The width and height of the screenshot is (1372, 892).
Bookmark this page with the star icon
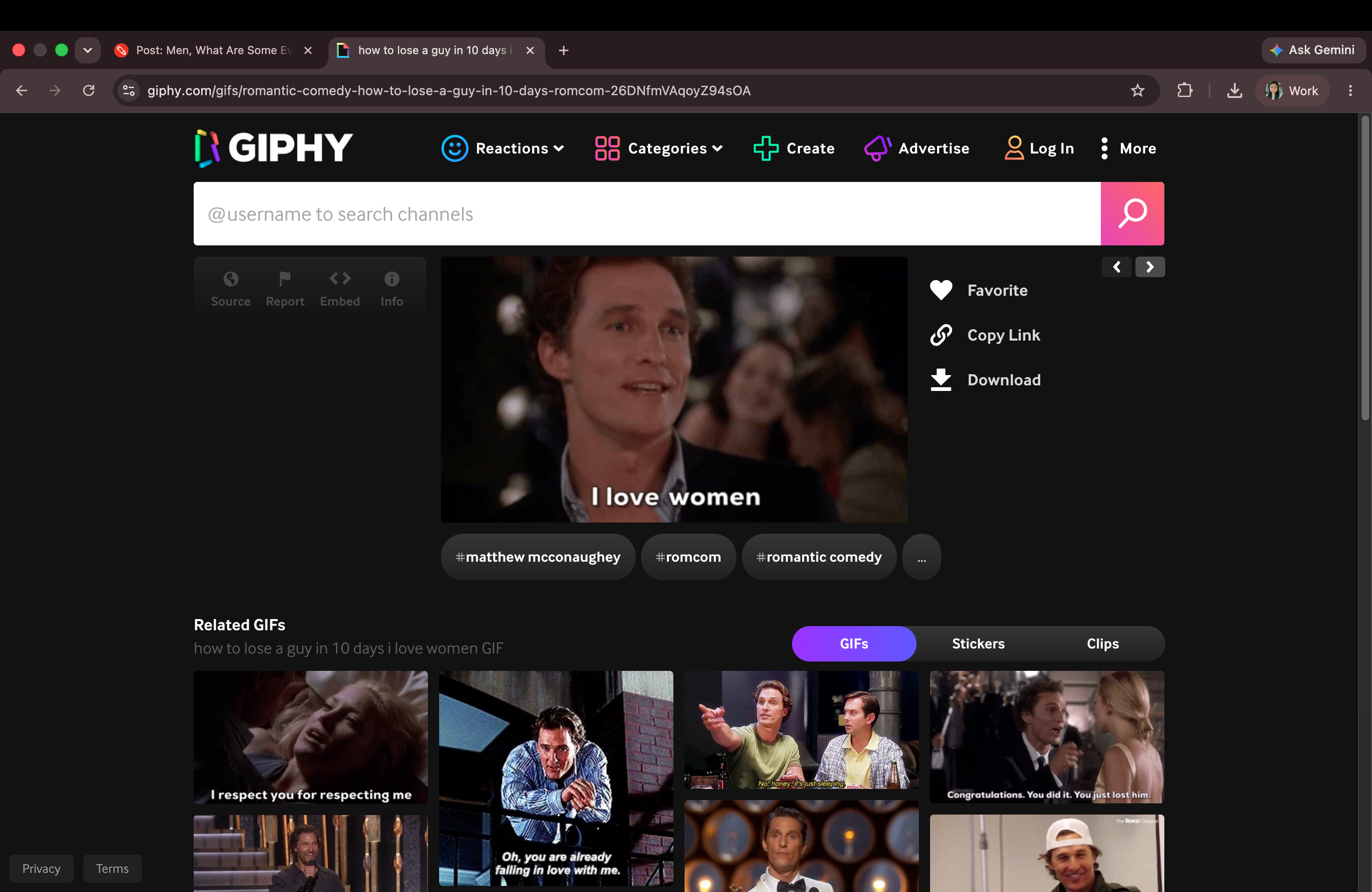tap(1137, 91)
